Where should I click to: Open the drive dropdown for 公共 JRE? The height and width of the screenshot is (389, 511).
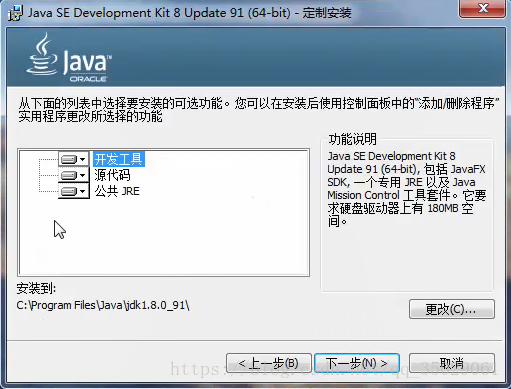[x=74, y=191]
